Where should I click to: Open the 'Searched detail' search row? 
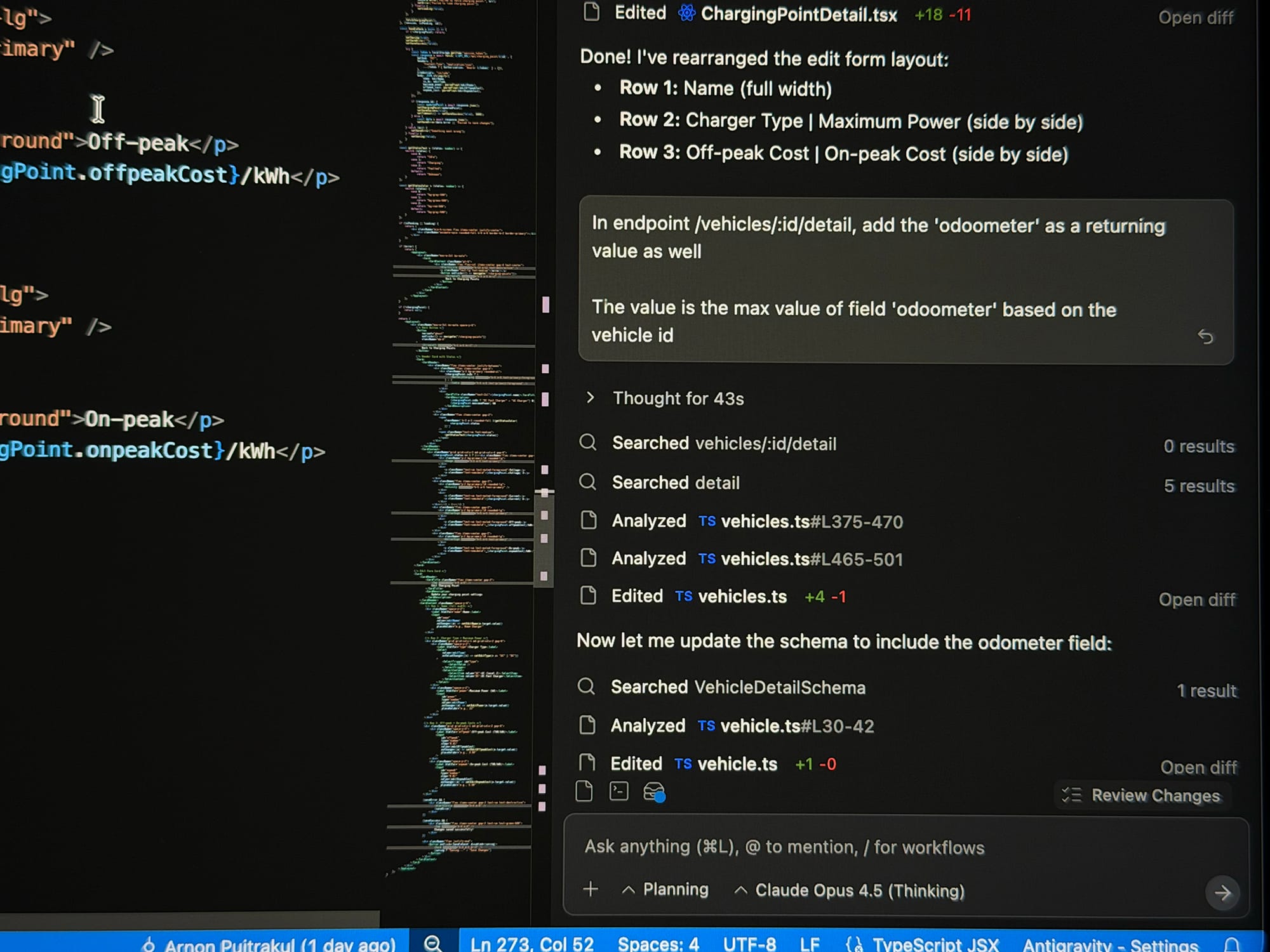click(907, 483)
